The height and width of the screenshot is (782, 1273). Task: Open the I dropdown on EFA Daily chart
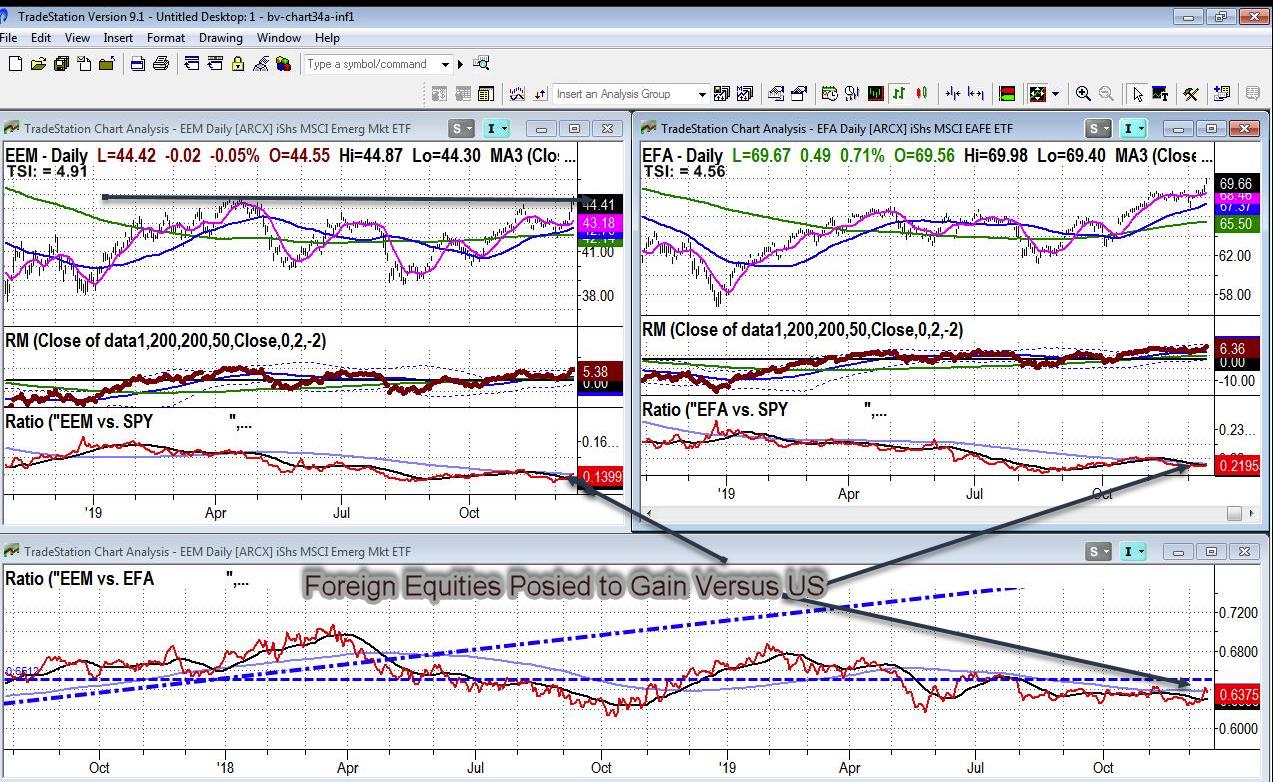coord(1134,128)
